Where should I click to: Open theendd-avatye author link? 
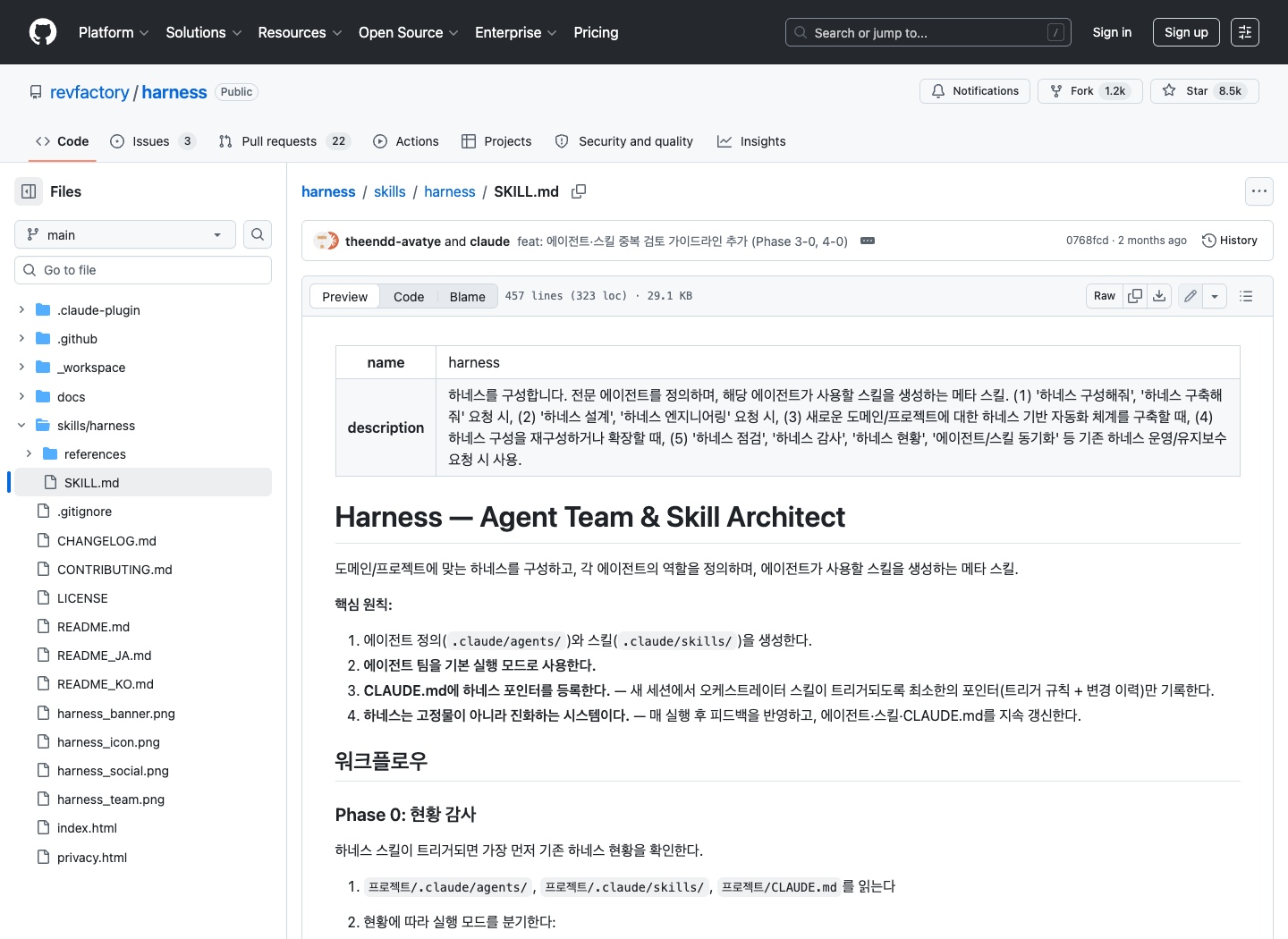[x=393, y=241]
